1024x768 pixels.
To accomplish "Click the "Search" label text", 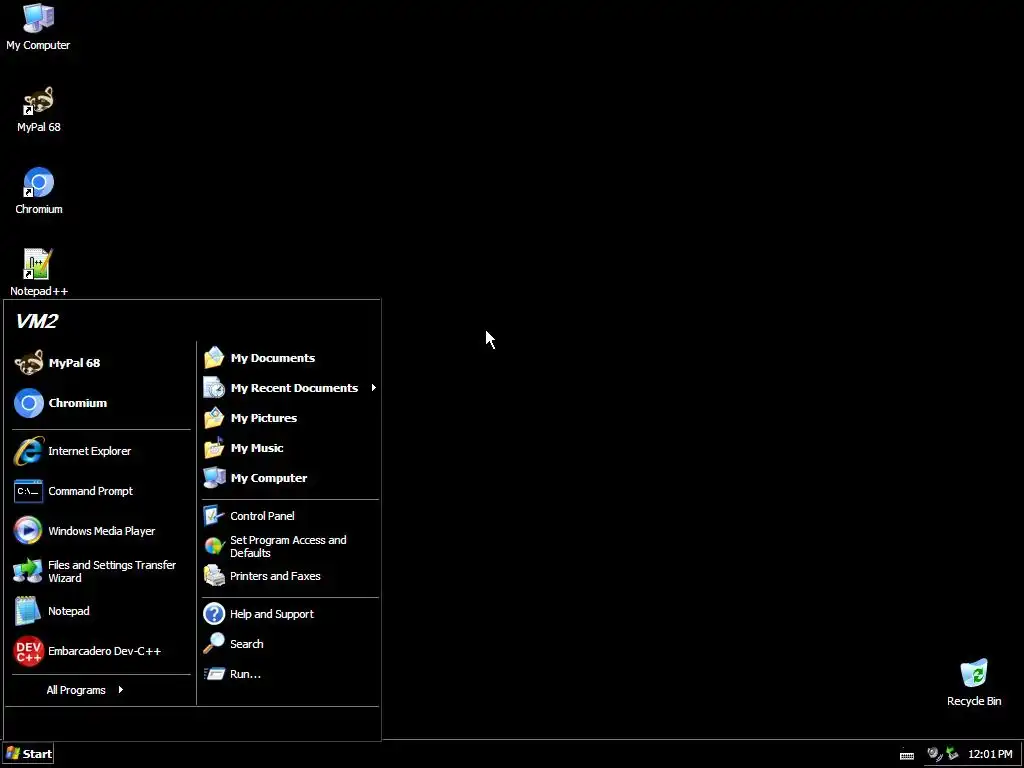I will pyautogui.click(x=247, y=644).
